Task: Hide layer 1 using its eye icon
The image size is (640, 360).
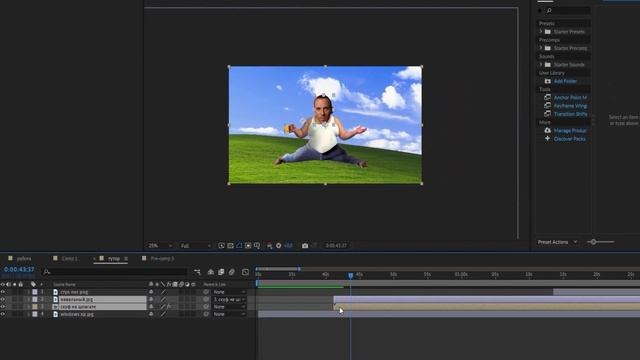Action: tap(3, 292)
